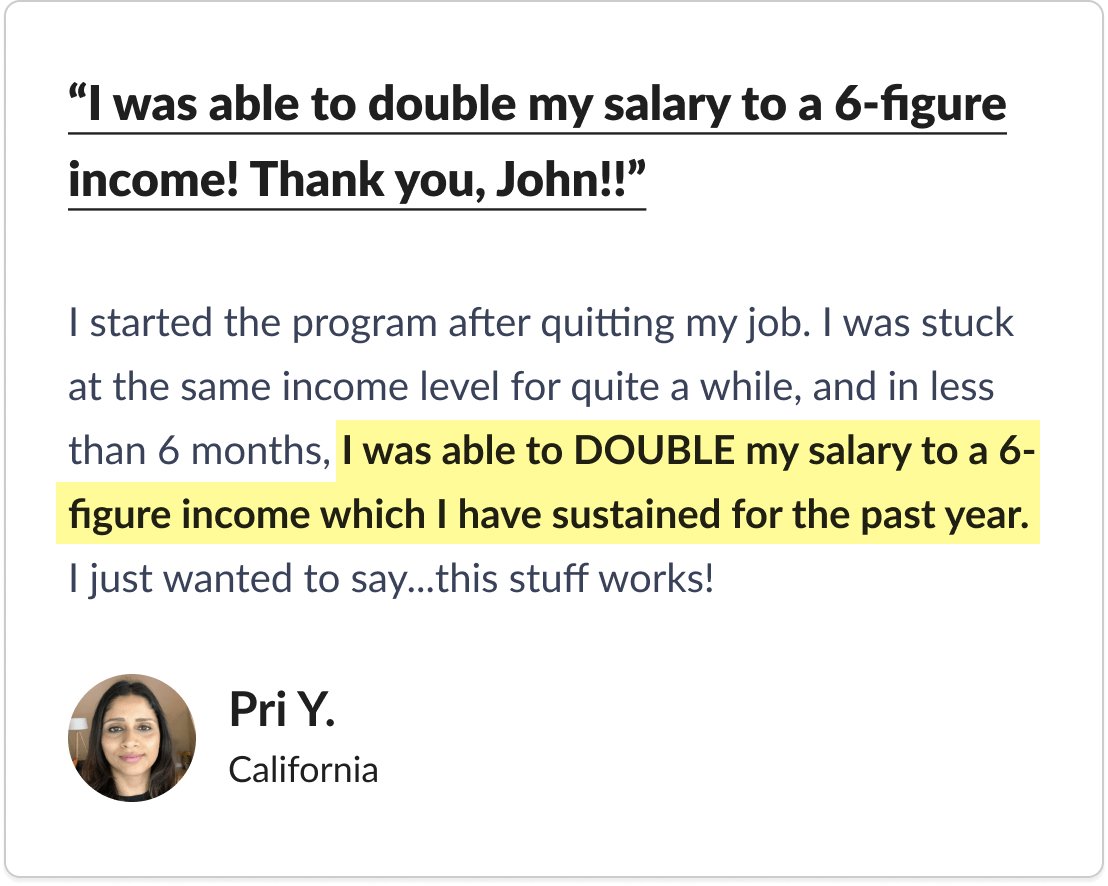1108x886 pixels.
Task: Click the sentence "I started the program"
Action: pyautogui.click(x=253, y=324)
